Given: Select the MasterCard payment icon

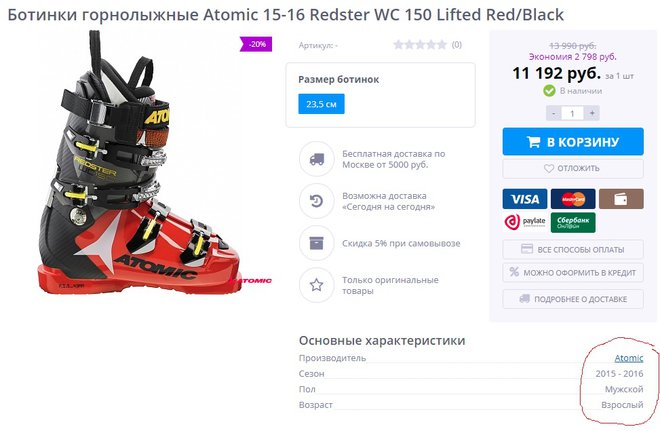Looking at the screenshot, I should pos(573,199).
